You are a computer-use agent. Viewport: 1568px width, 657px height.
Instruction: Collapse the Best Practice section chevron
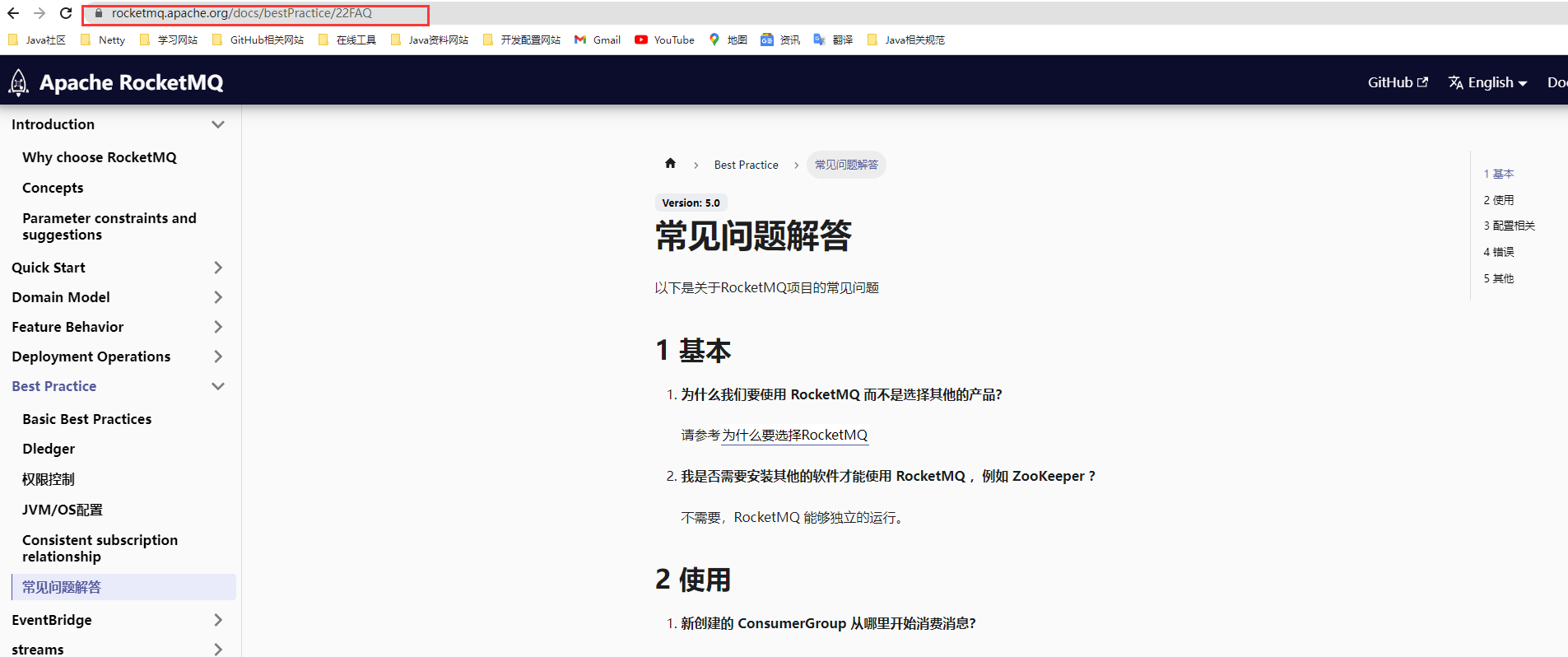pos(218,386)
